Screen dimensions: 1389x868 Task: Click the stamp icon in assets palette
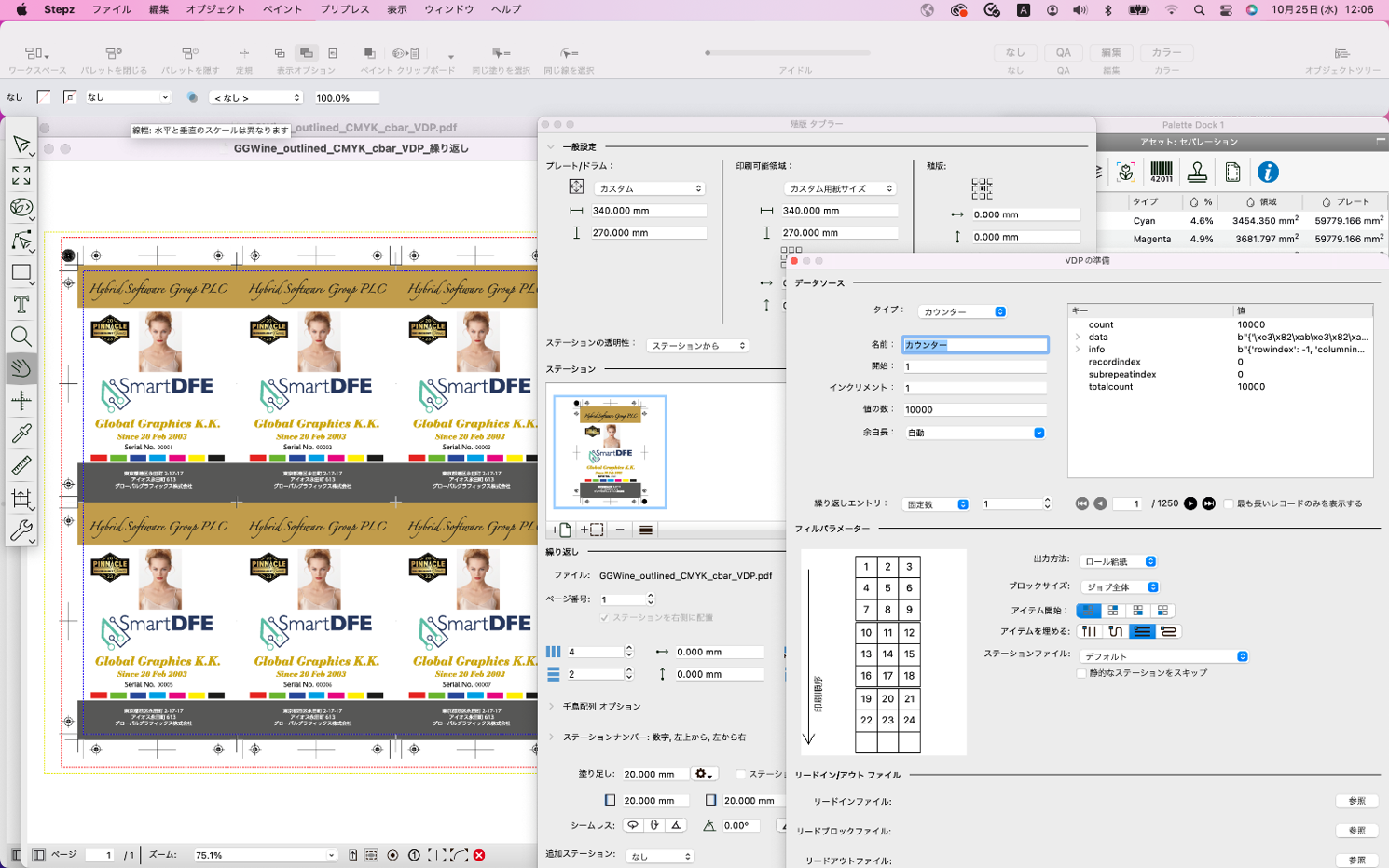1197,172
